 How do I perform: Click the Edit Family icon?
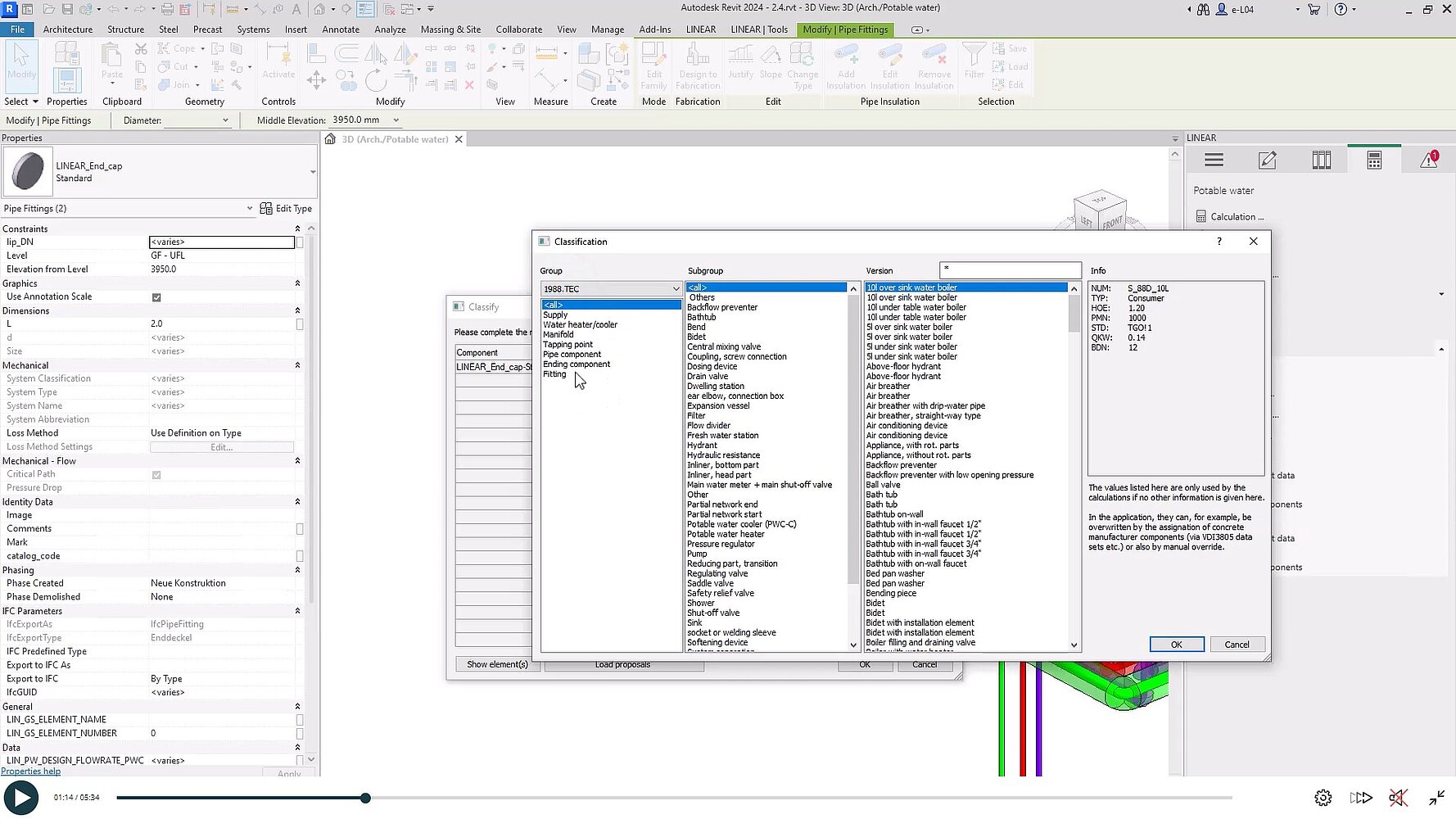653,66
